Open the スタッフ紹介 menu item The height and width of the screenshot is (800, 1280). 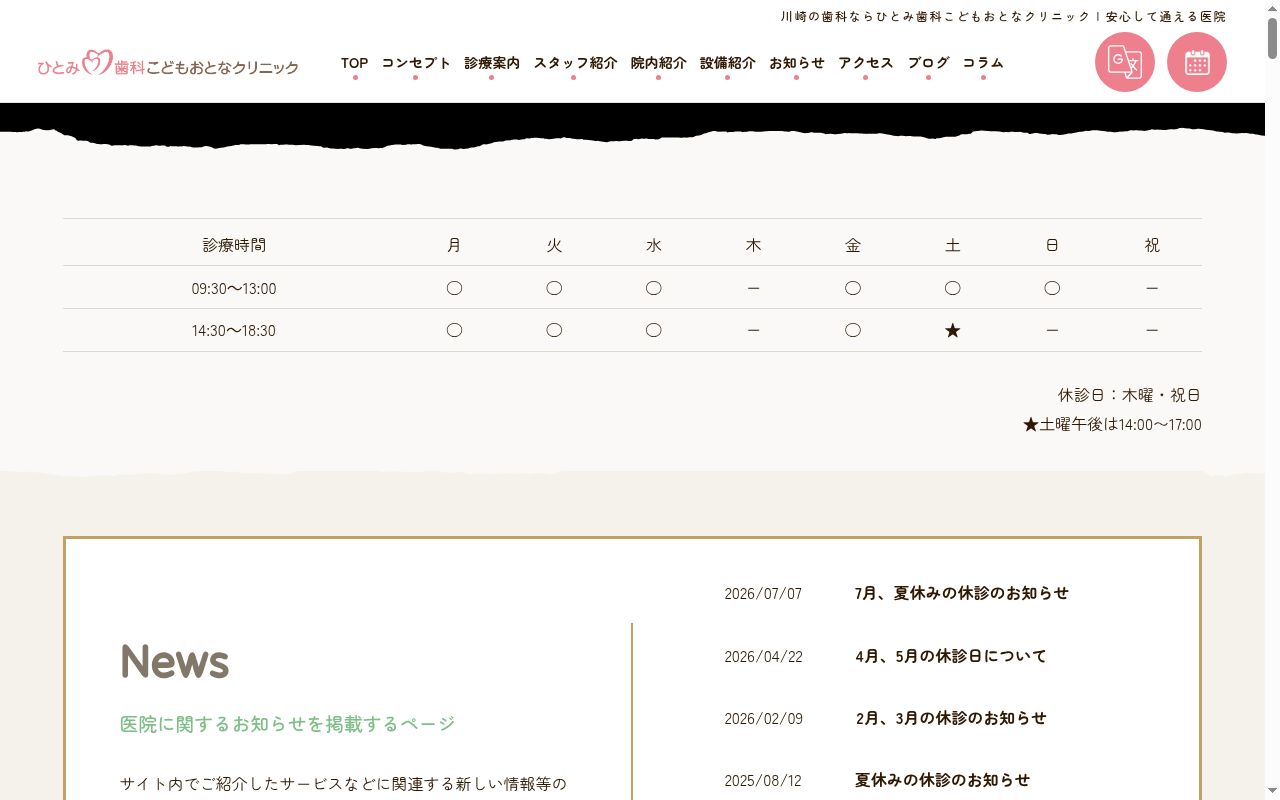(x=575, y=63)
